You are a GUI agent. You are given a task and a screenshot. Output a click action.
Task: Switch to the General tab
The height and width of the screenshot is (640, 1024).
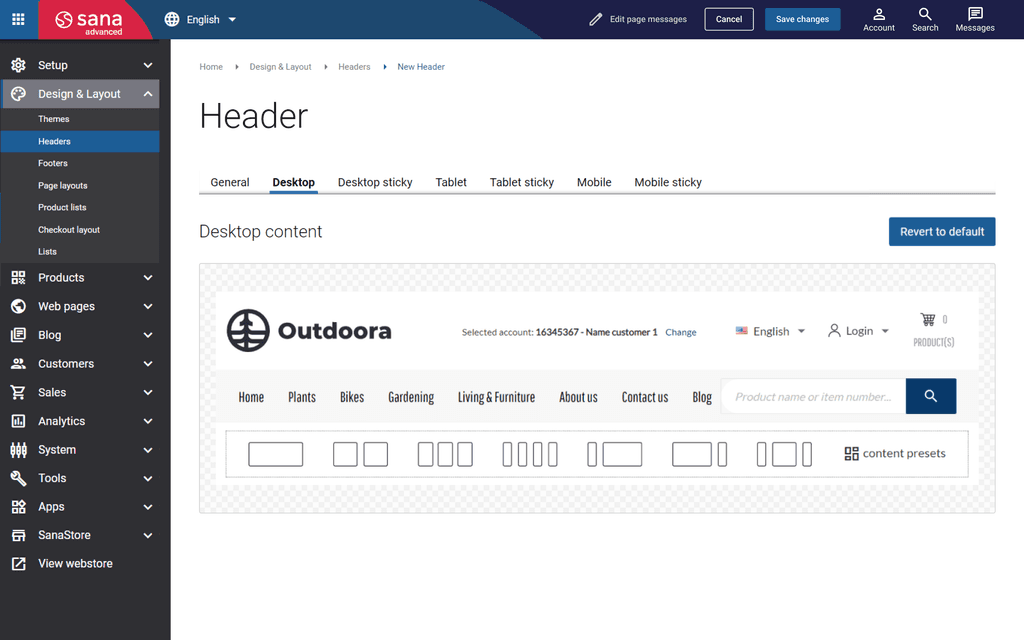[230, 182]
